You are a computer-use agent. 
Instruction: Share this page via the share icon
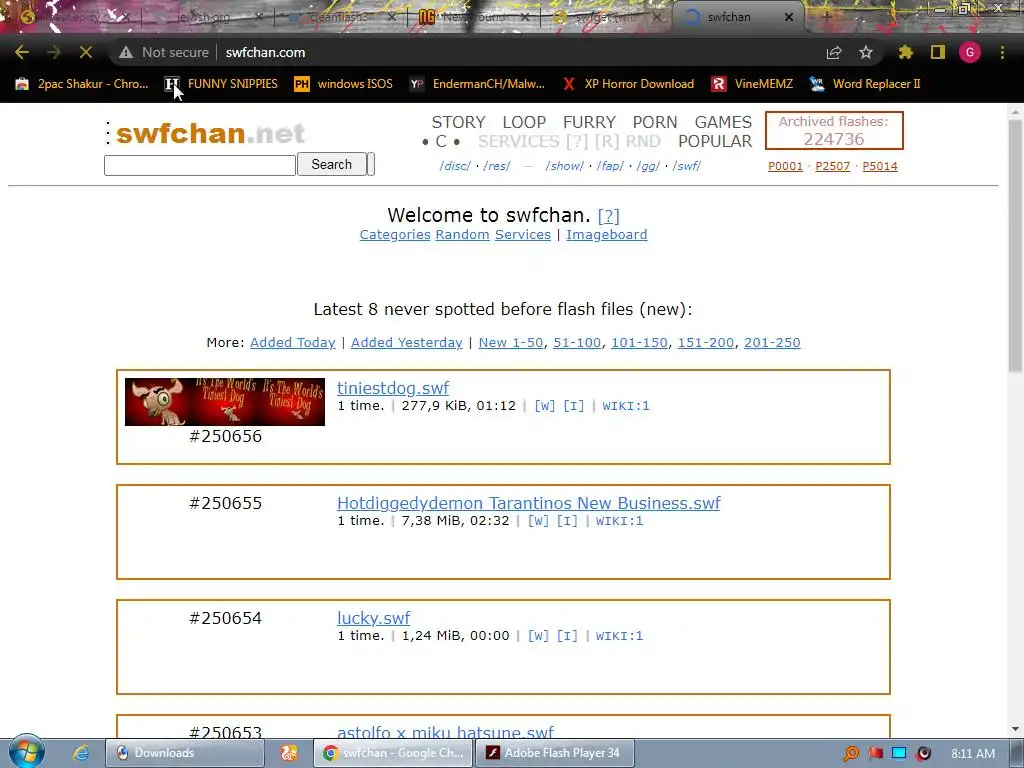click(x=834, y=52)
